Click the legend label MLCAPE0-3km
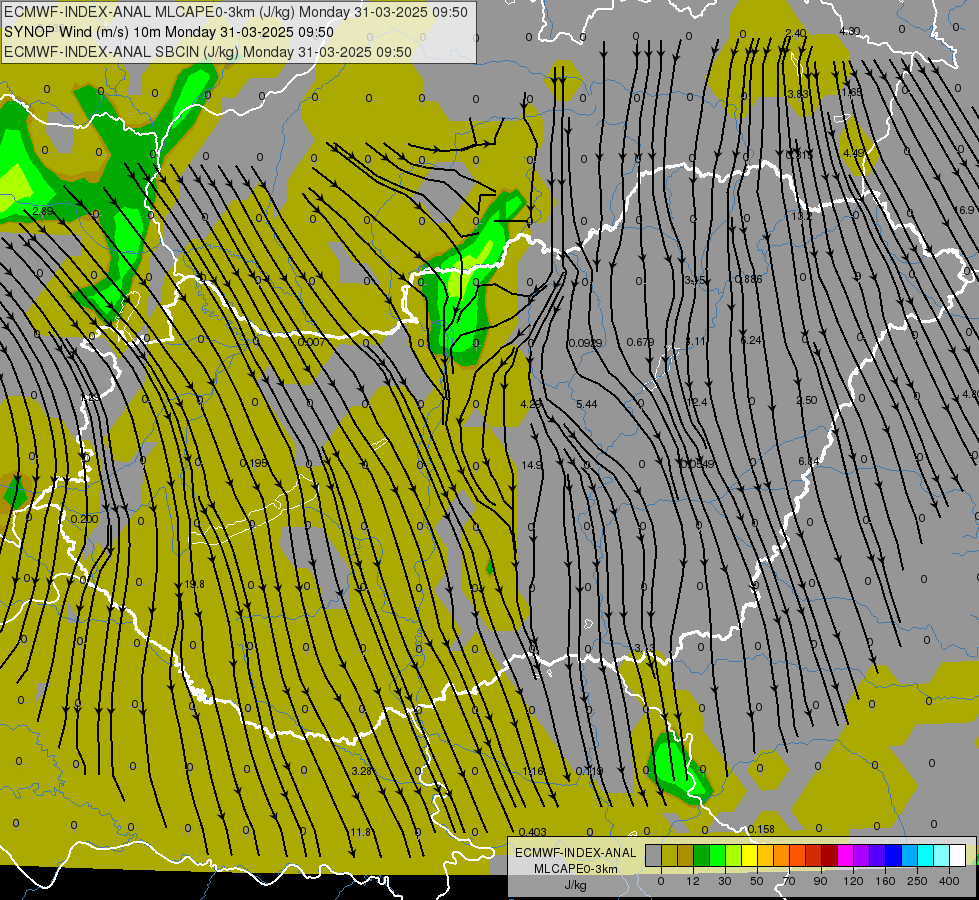Screen dimensions: 979x900 (x=576, y=869)
